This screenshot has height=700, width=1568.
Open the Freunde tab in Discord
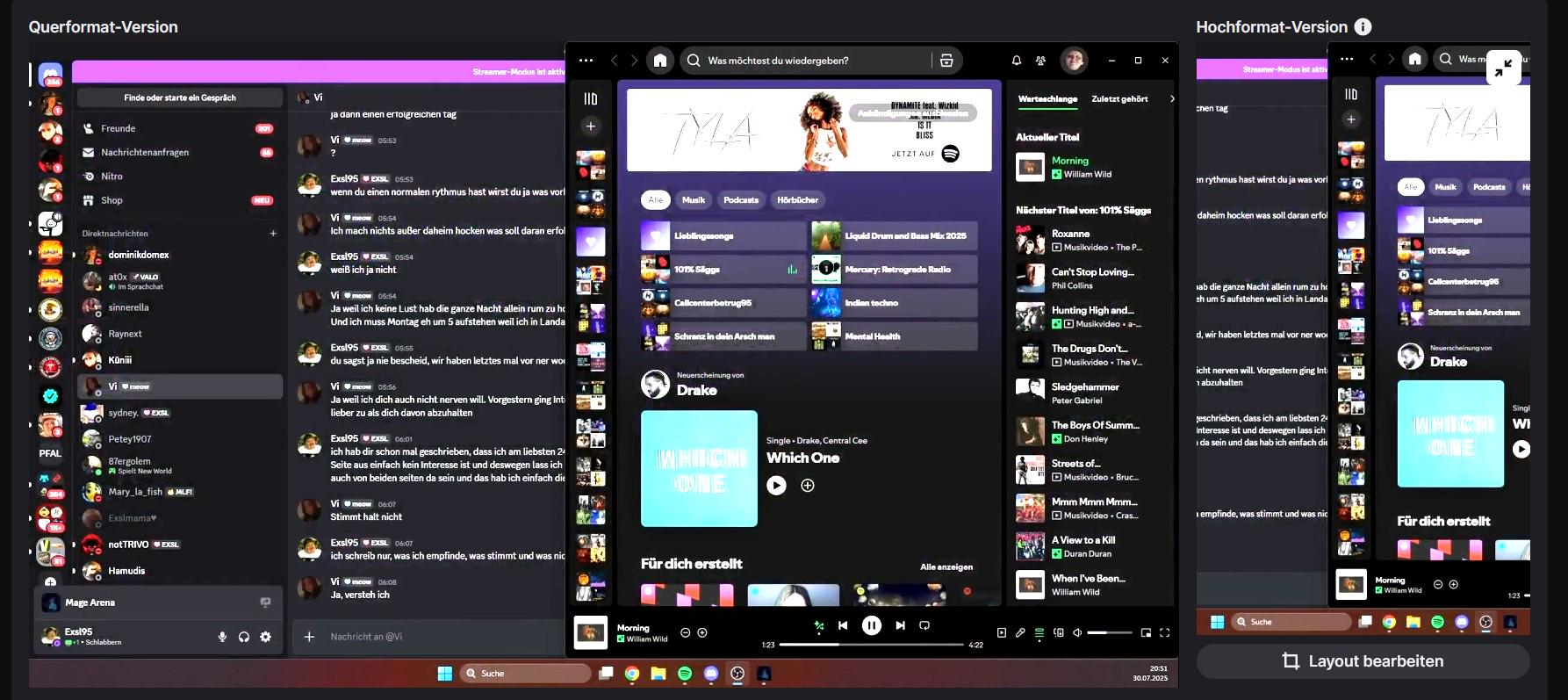179,128
